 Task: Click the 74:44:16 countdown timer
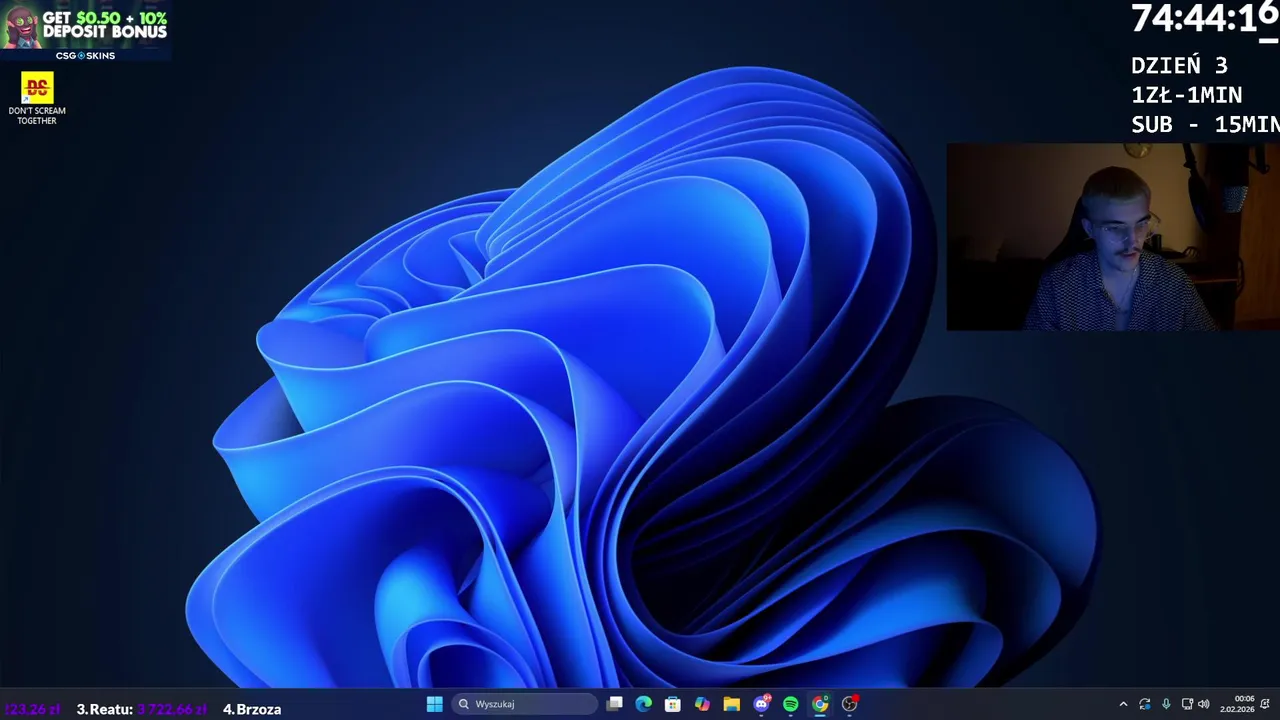pos(1205,19)
